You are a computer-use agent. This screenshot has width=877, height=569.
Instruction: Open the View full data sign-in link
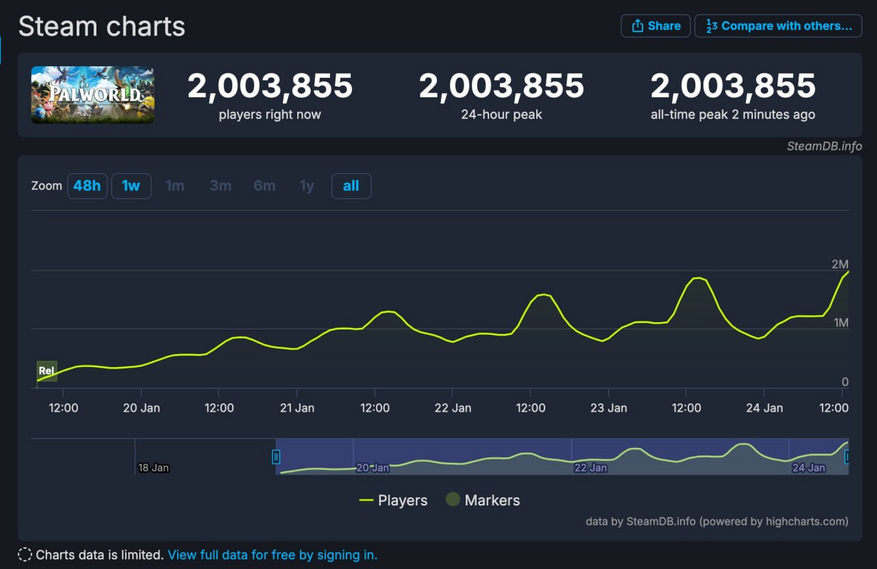point(272,555)
